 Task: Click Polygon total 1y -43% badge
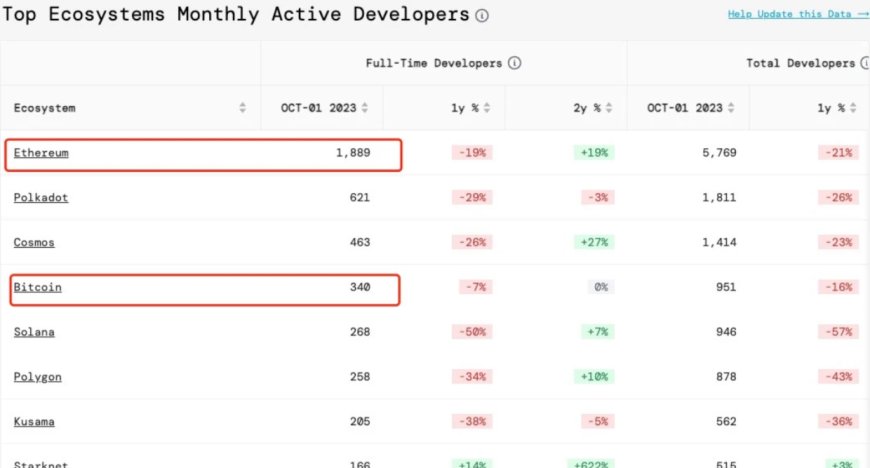click(838, 377)
